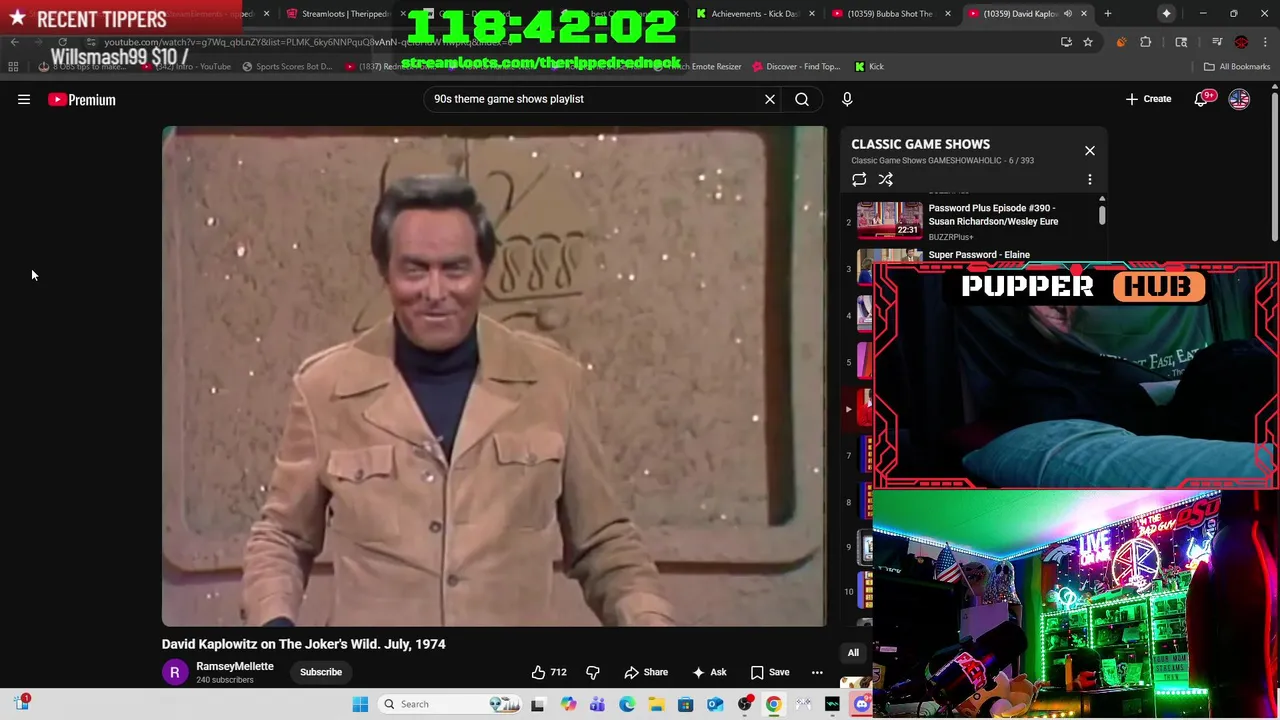Close the Achievements - Kick tab

point(811,14)
